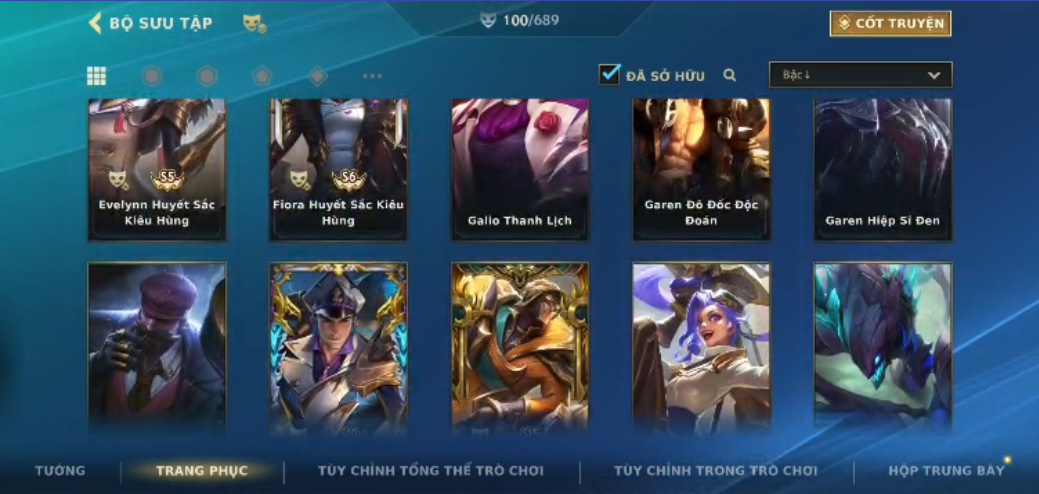The height and width of the screenshot is (494, 1039).
Task: Show more filters via three dots
Action: pos(372,76)
